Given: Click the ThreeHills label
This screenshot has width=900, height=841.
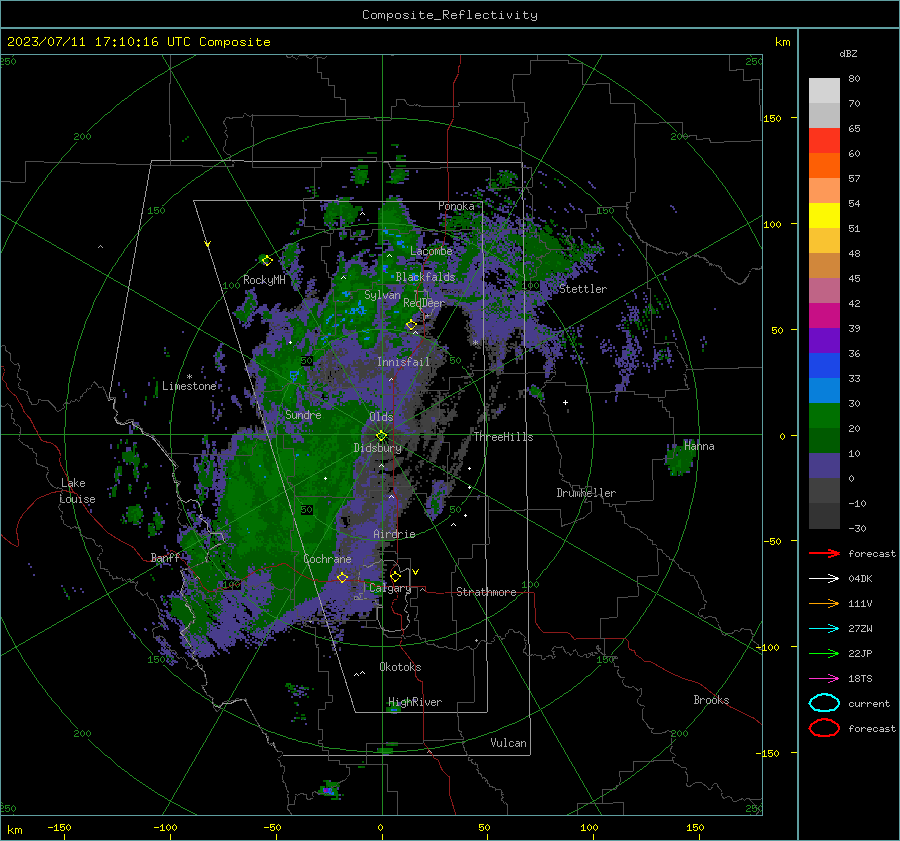Looking at the screenshot, I should click(503, 437).
